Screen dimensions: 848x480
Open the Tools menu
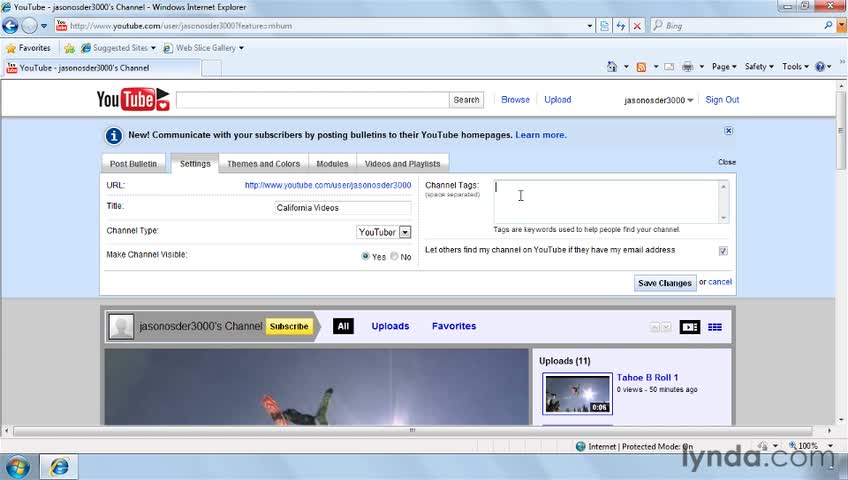point(795,66)
